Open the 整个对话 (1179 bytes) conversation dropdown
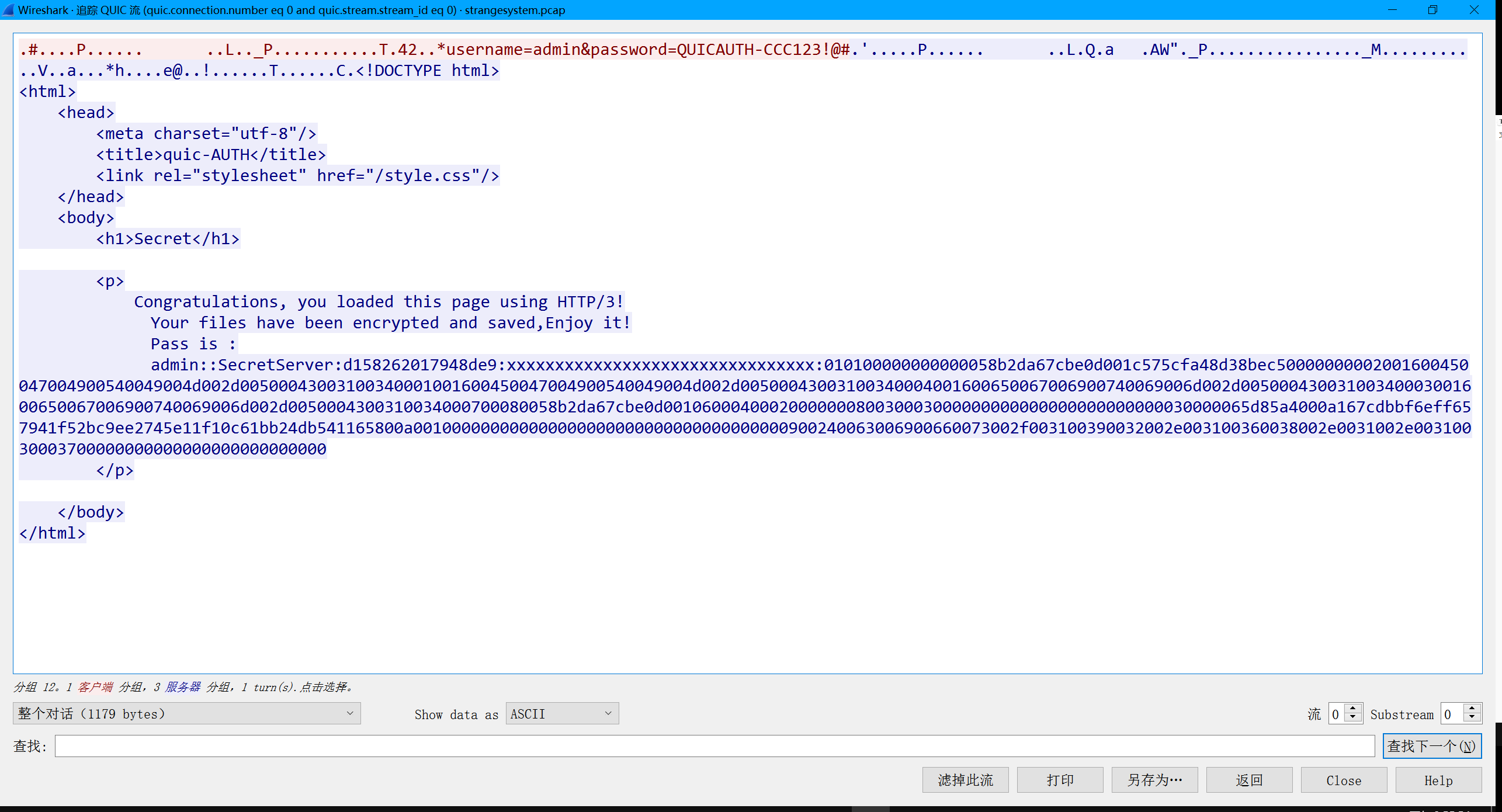 pyautogui.click(x=186, y=714)
